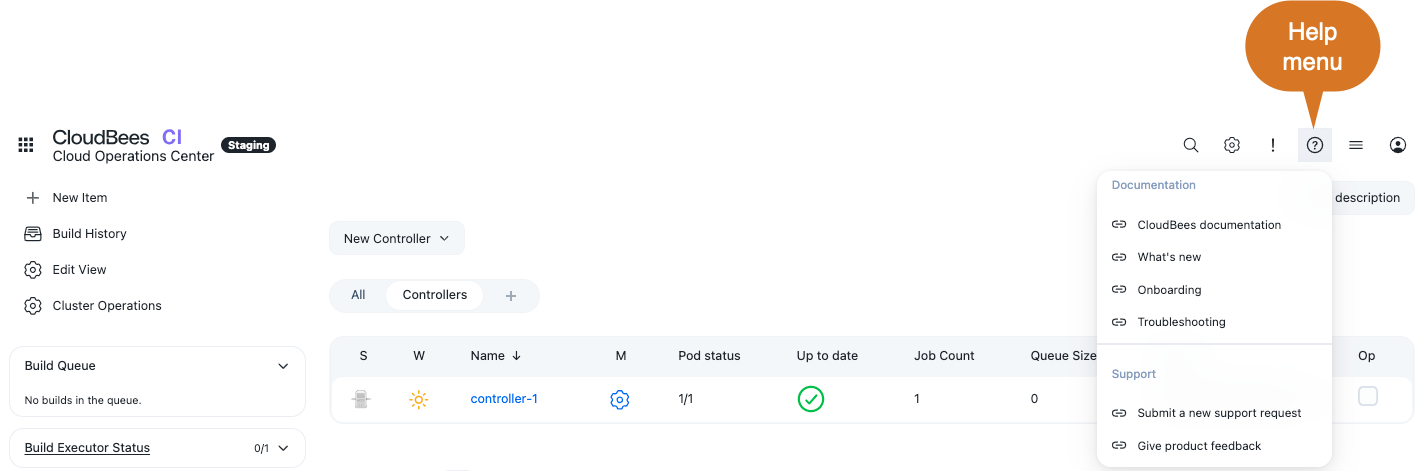Click the exclamation alerts icon

(x=1273, y=145)
